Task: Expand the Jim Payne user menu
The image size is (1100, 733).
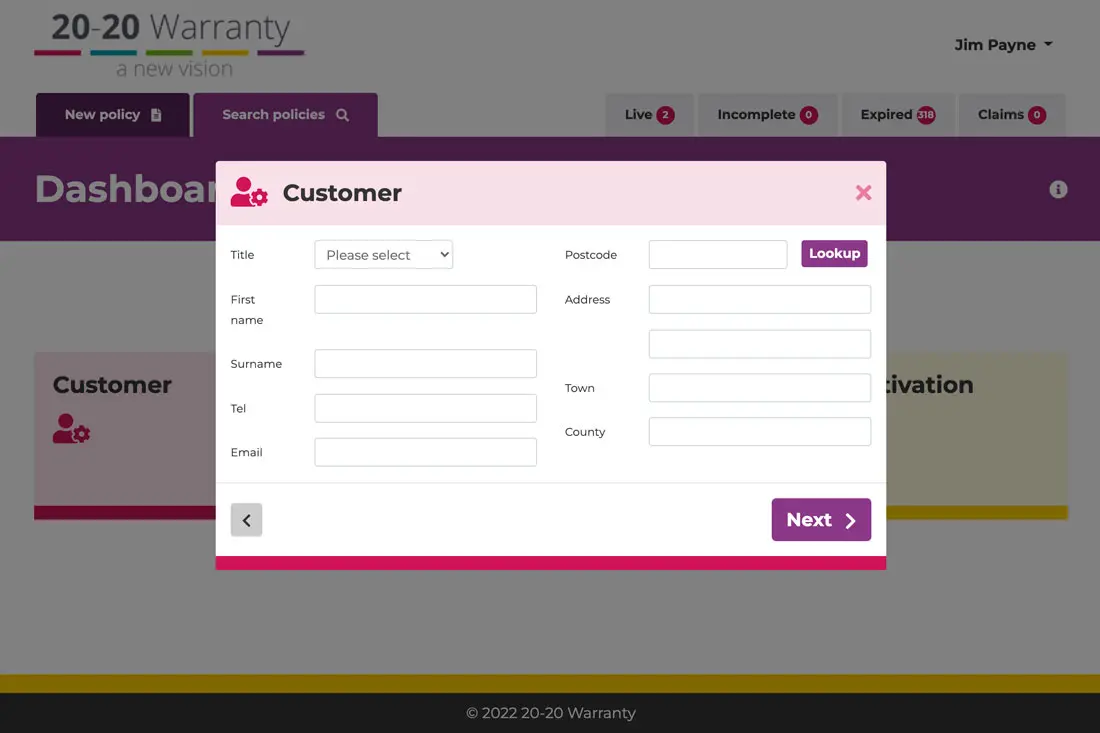Action: (x=1003, y=45)
